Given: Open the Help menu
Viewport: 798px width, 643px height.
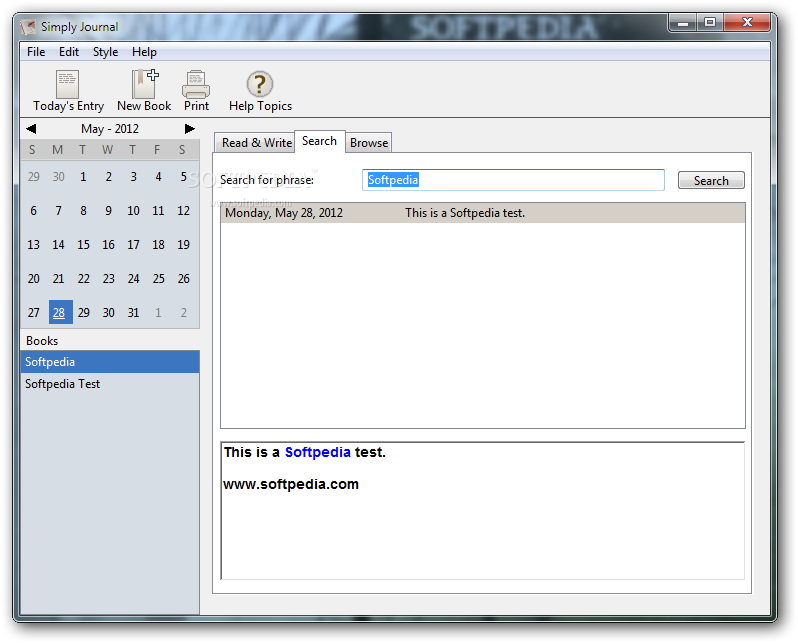Looking at the screenshot, I should (x=144, y=52).
